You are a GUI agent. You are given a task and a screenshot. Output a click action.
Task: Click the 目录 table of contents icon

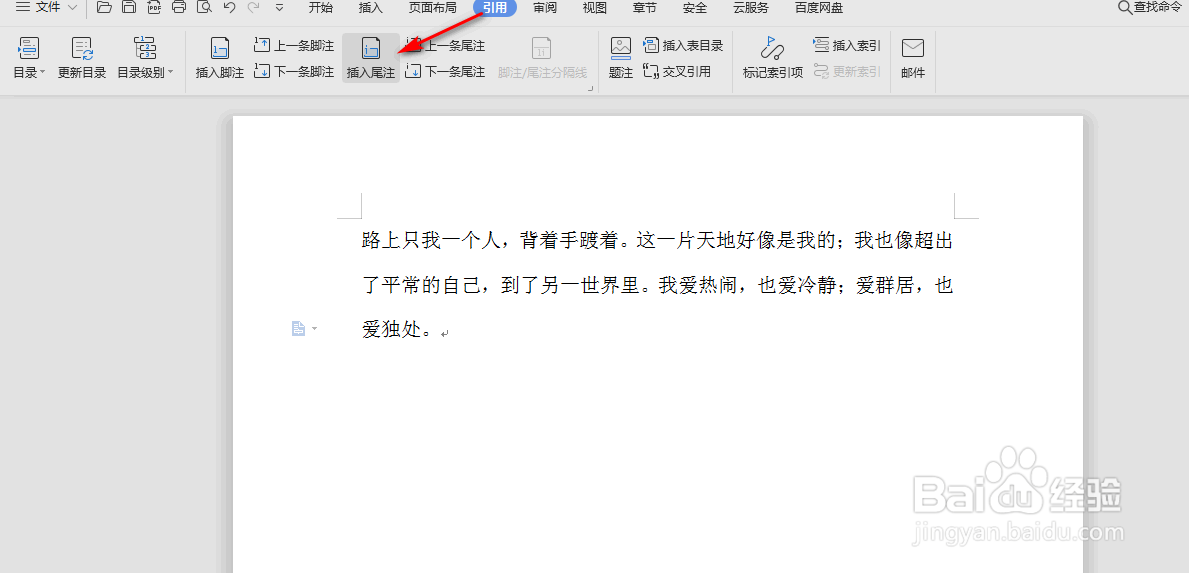(x=29, y=48)
